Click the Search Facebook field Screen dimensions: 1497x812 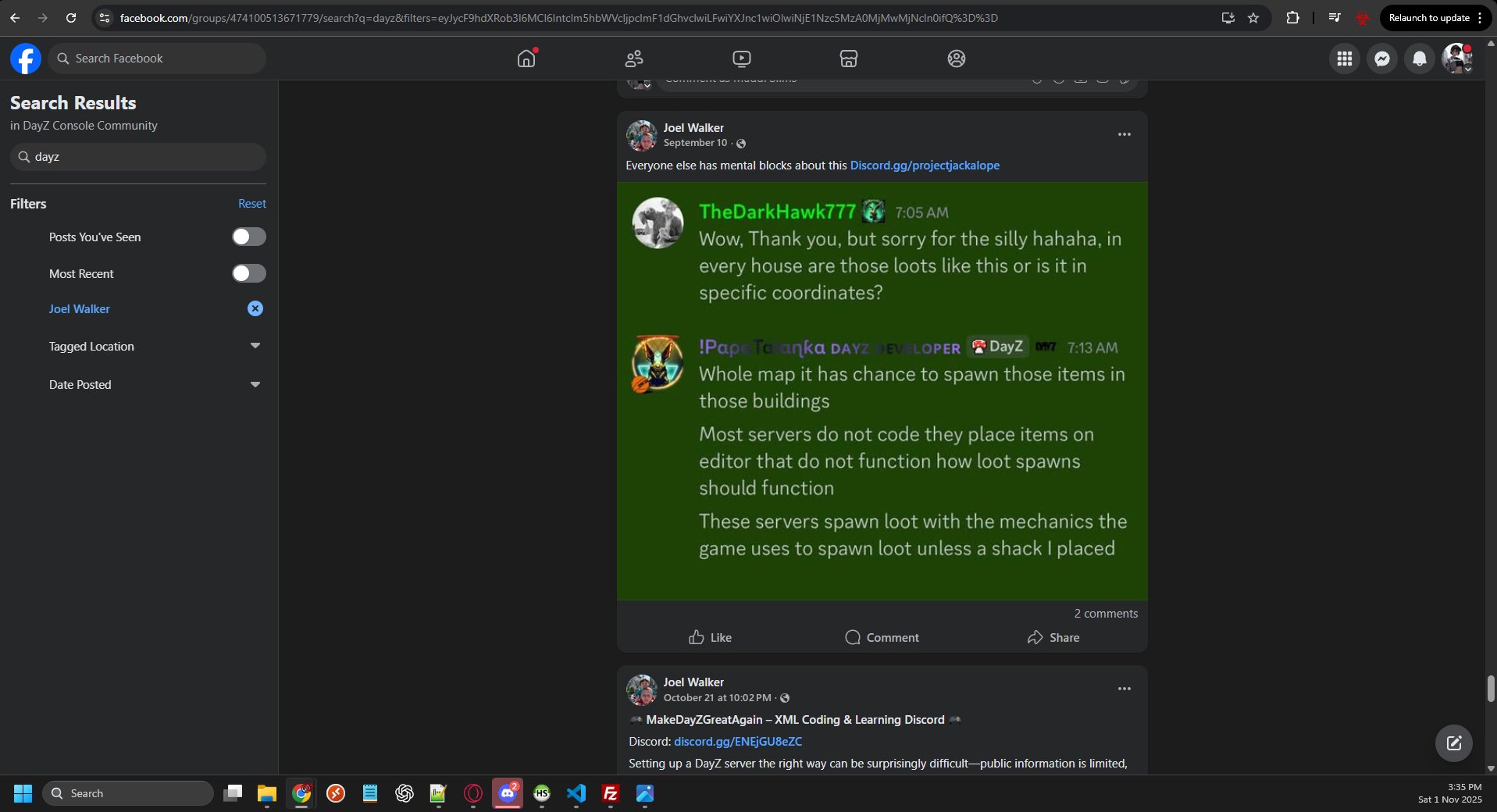157,59
